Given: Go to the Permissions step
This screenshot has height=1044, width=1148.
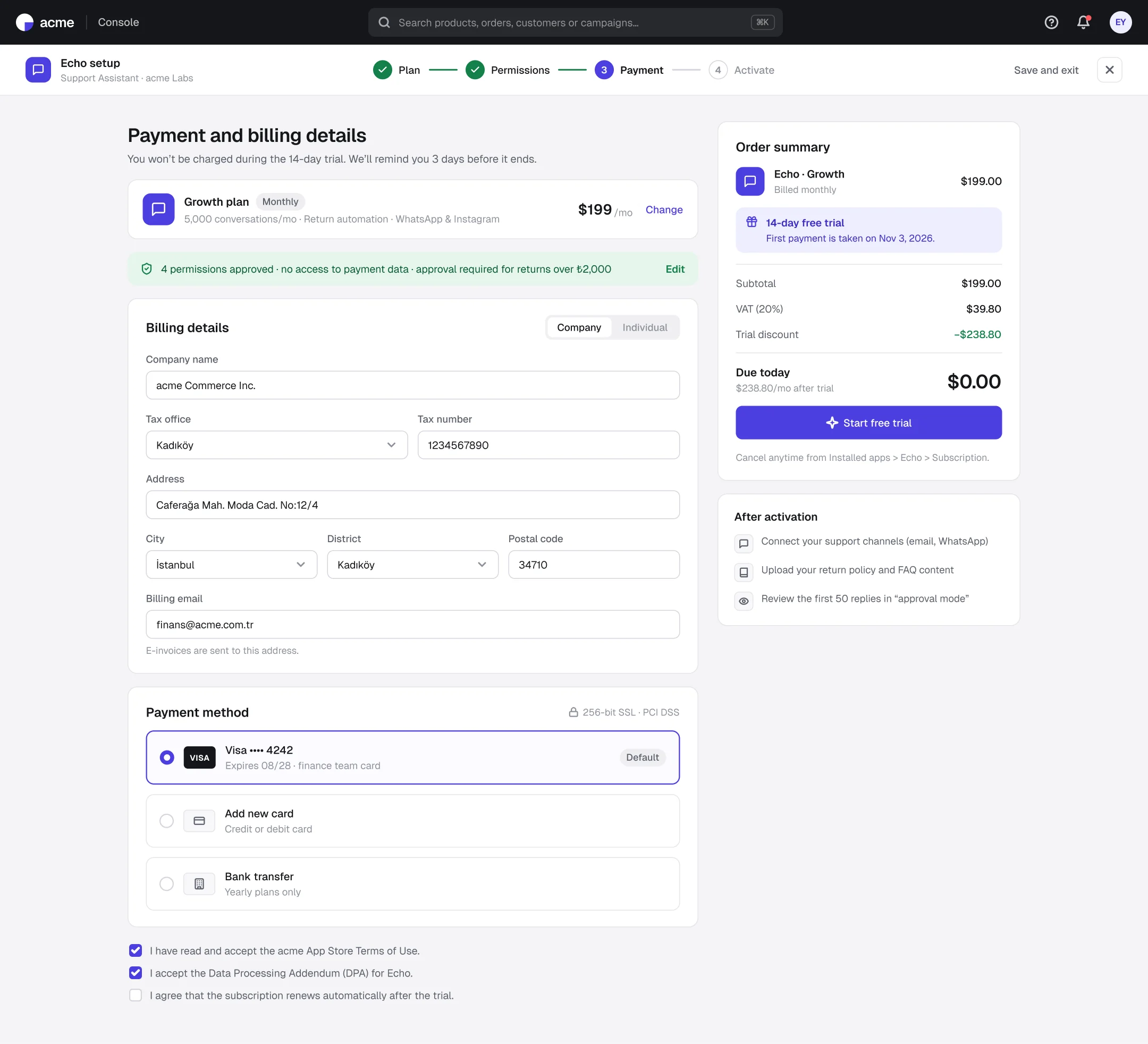Looking at the screenshot, I should [508, 70].
